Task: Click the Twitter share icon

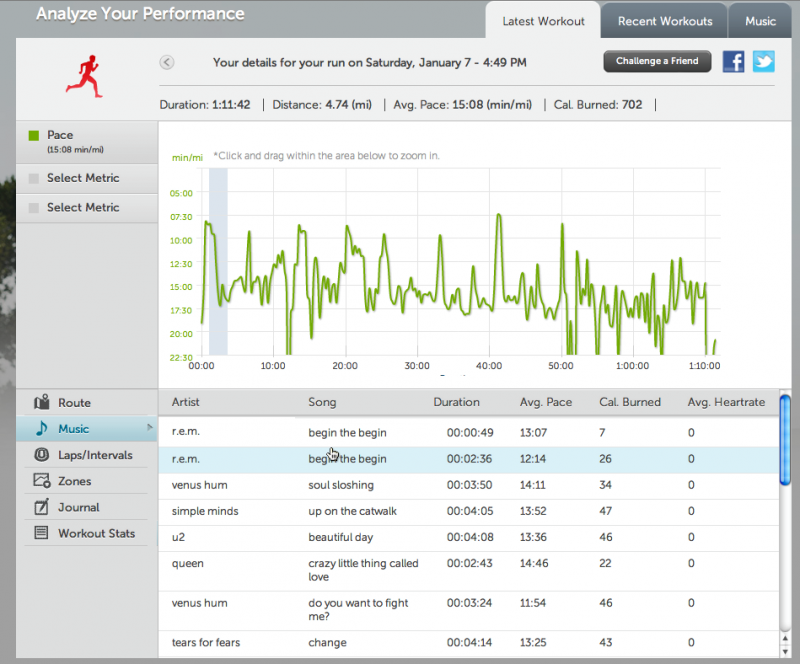Action: pyautogui.click(x=764, y=61)
